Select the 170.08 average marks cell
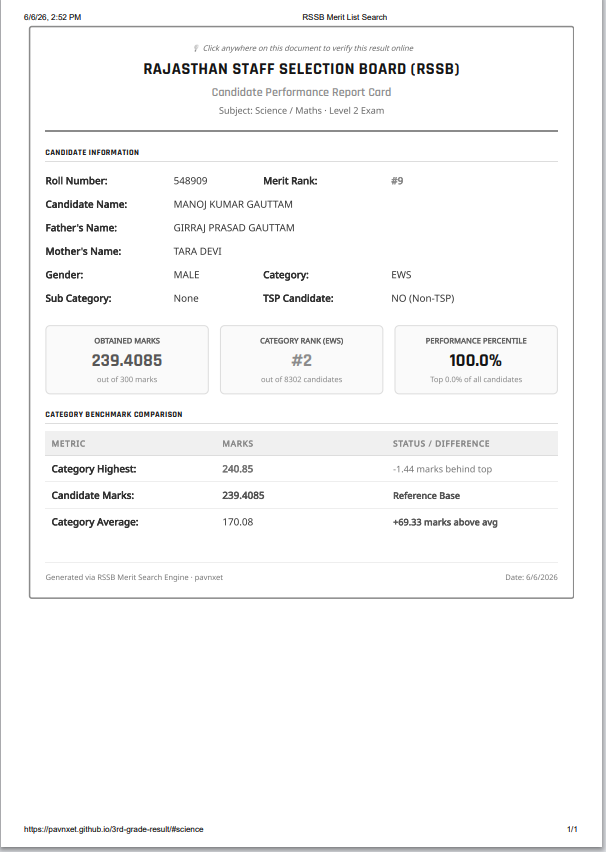 (x=238, y=522)
